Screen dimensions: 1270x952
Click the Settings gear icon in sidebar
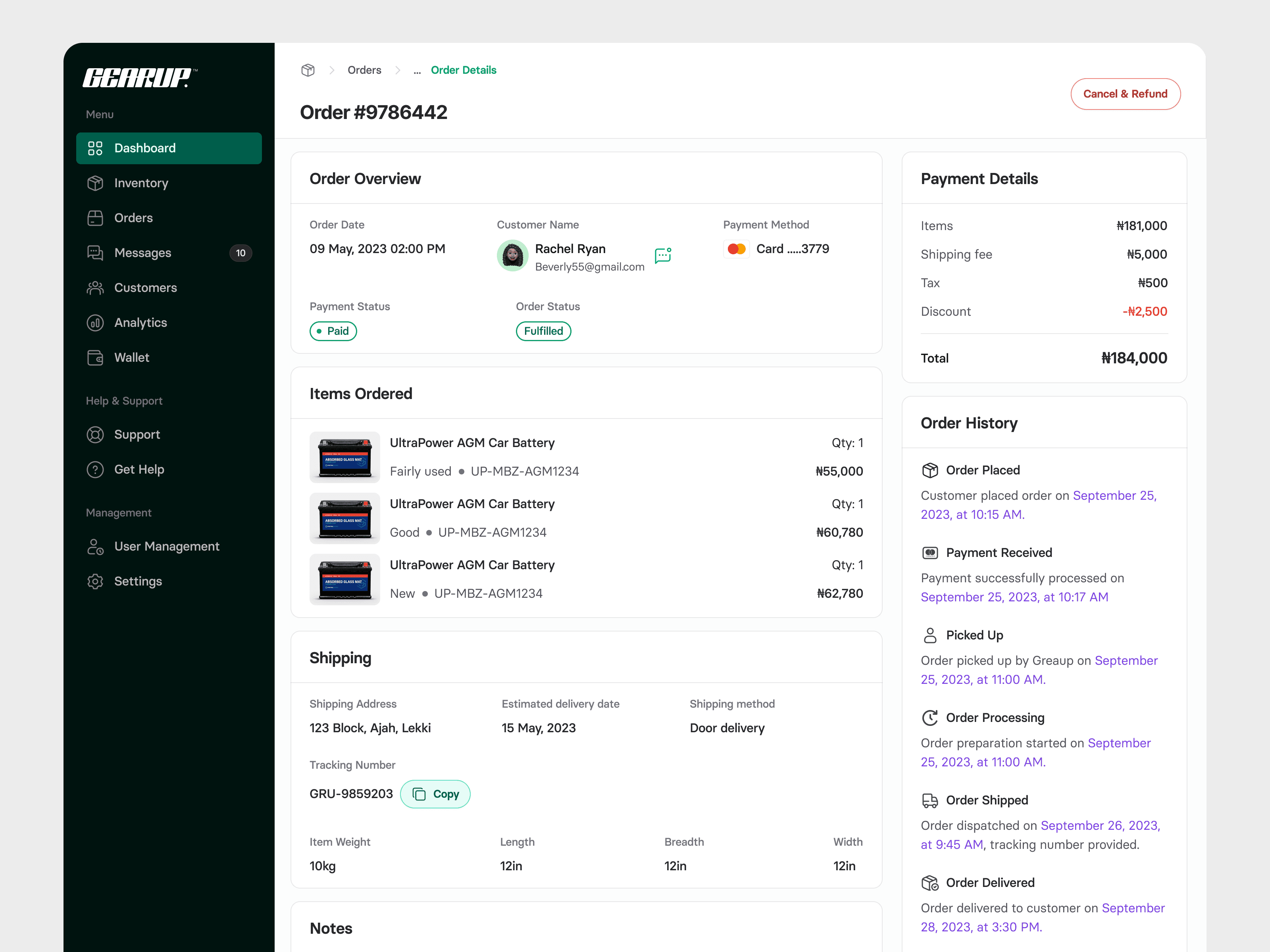point(95,581)
